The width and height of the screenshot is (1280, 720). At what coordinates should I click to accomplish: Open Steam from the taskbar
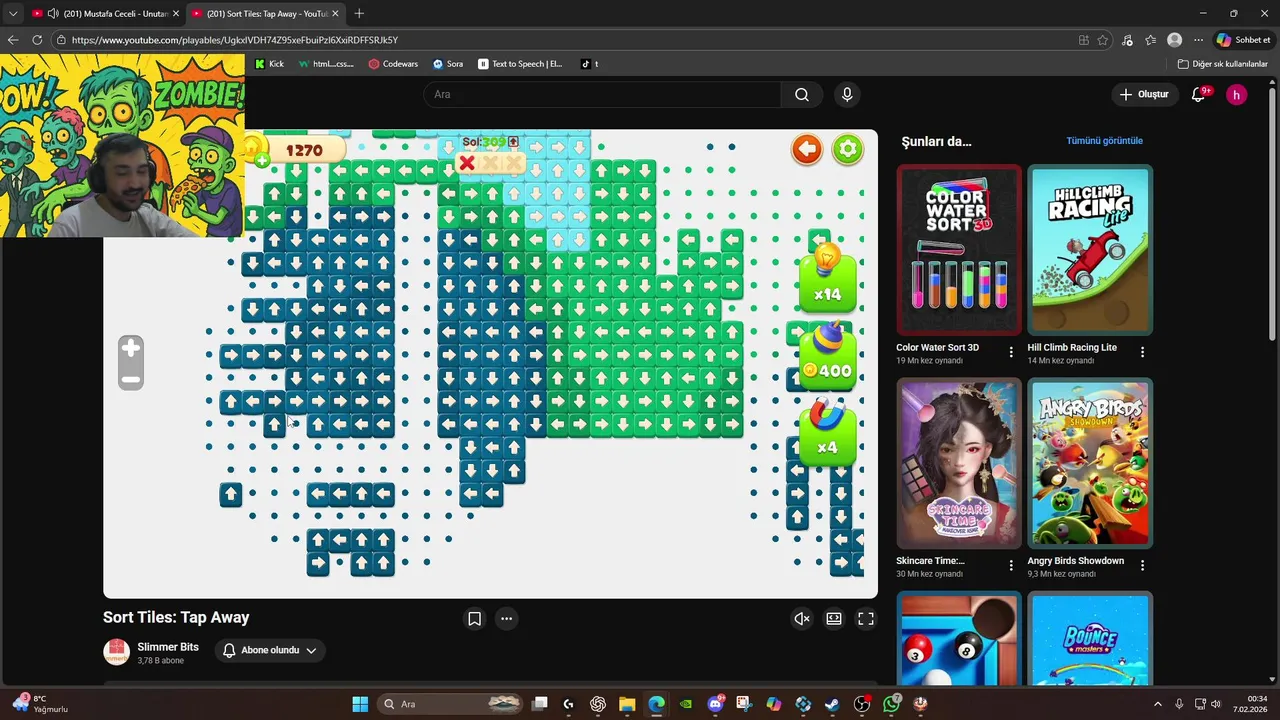point(832,704)
